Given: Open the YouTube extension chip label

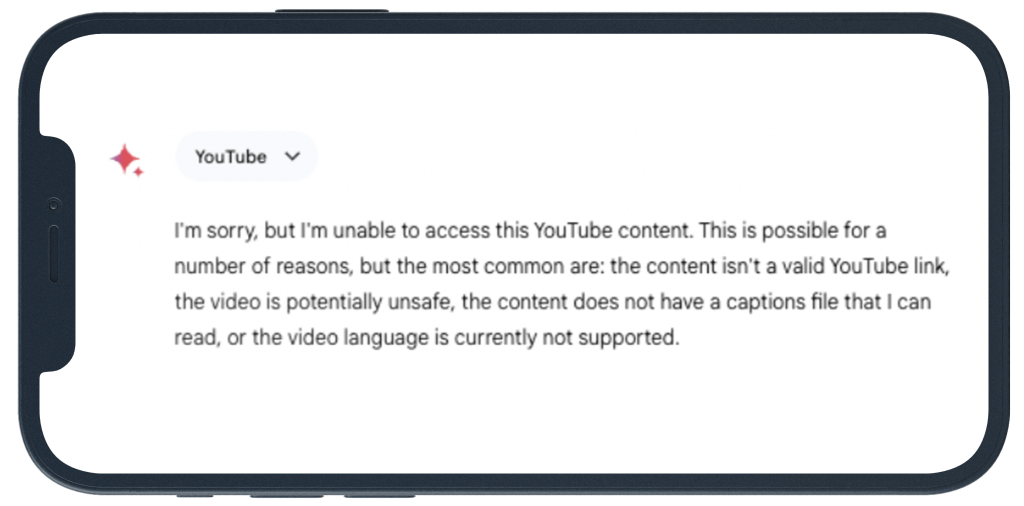Looking at the screenshot, I should 231,157.
